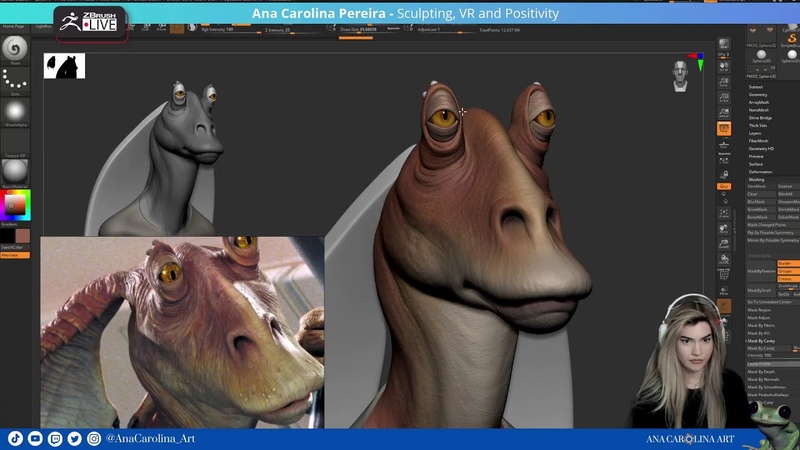Select the left Sphere3D tool thumbnail
800x450 pixels.
(x=761, y=54)
